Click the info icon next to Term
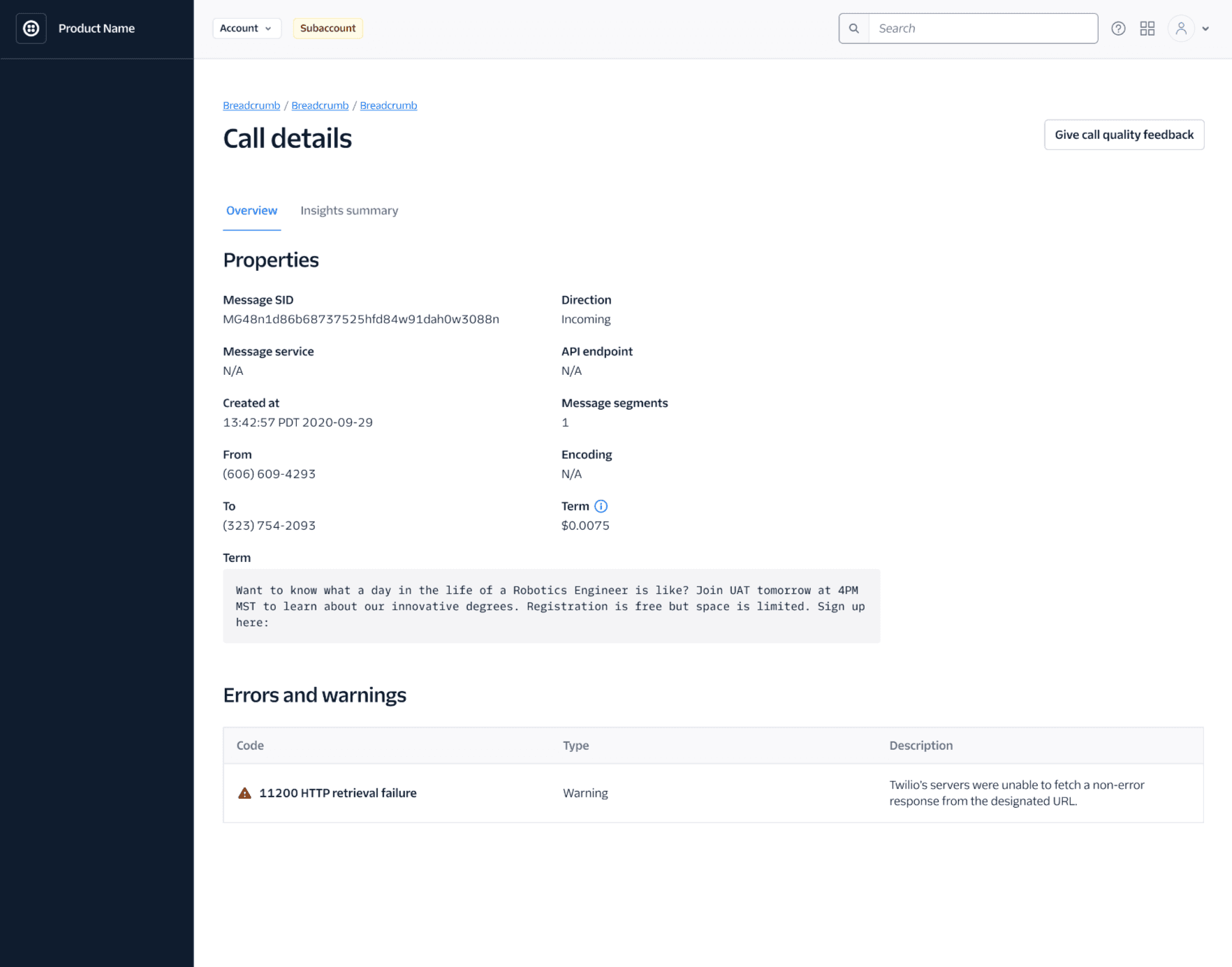This screenshot has height=967, width=1232. pyautogui.click(x=602, y=506)
